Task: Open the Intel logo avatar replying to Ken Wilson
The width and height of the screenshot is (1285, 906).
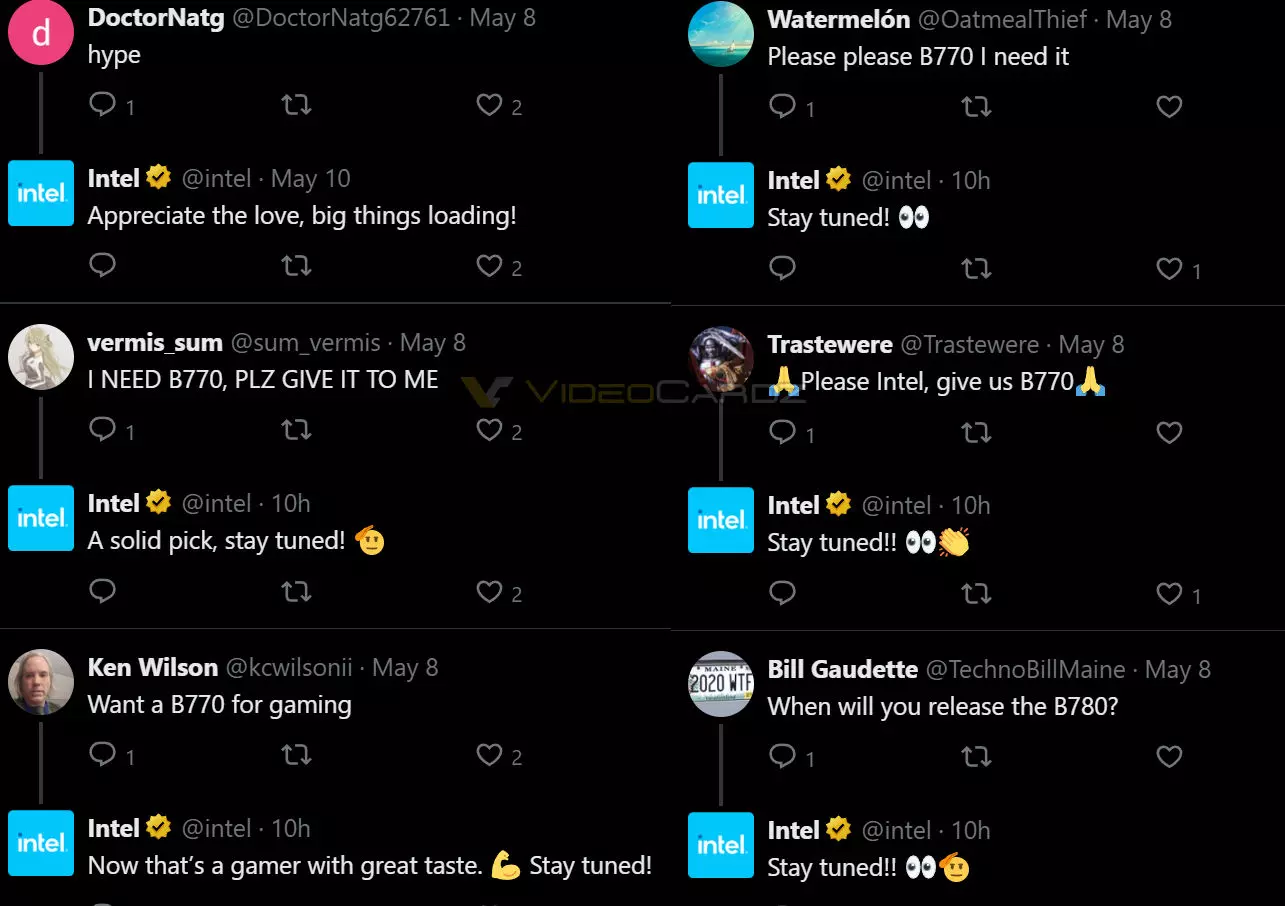Action: (41, 843)
